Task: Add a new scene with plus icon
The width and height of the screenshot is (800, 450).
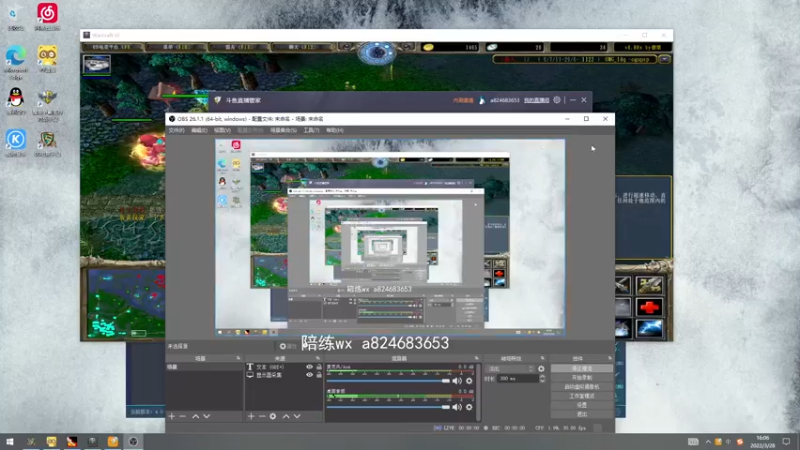Action: (x=172, y=416)
